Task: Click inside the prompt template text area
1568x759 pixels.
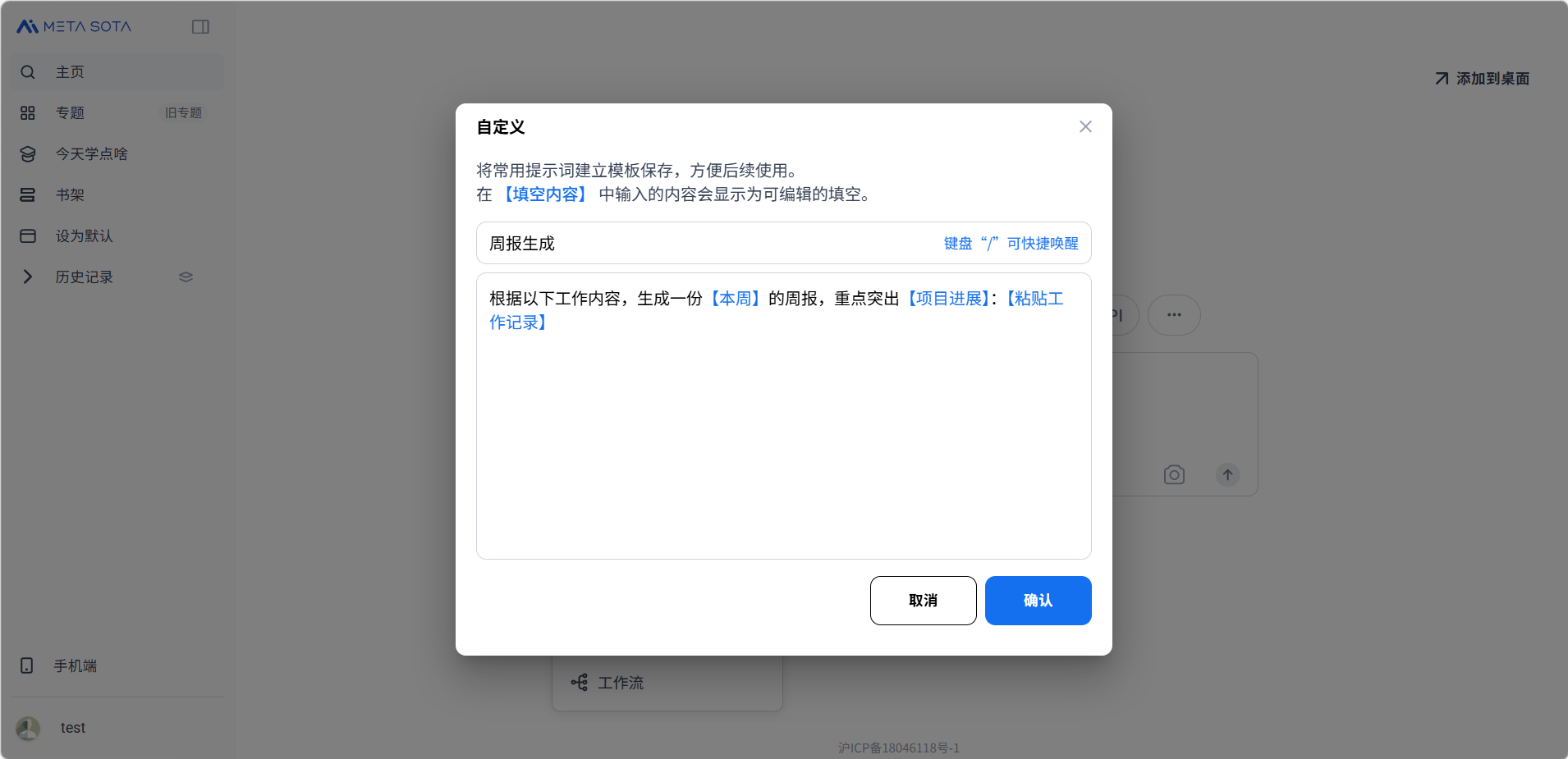Action: tap(783, 435)
